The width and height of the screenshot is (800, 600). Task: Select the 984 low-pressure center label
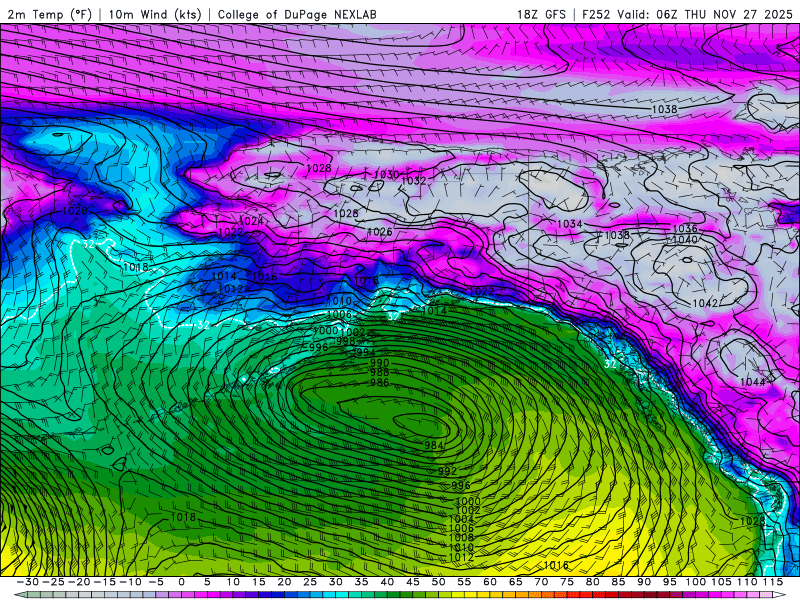434,445
